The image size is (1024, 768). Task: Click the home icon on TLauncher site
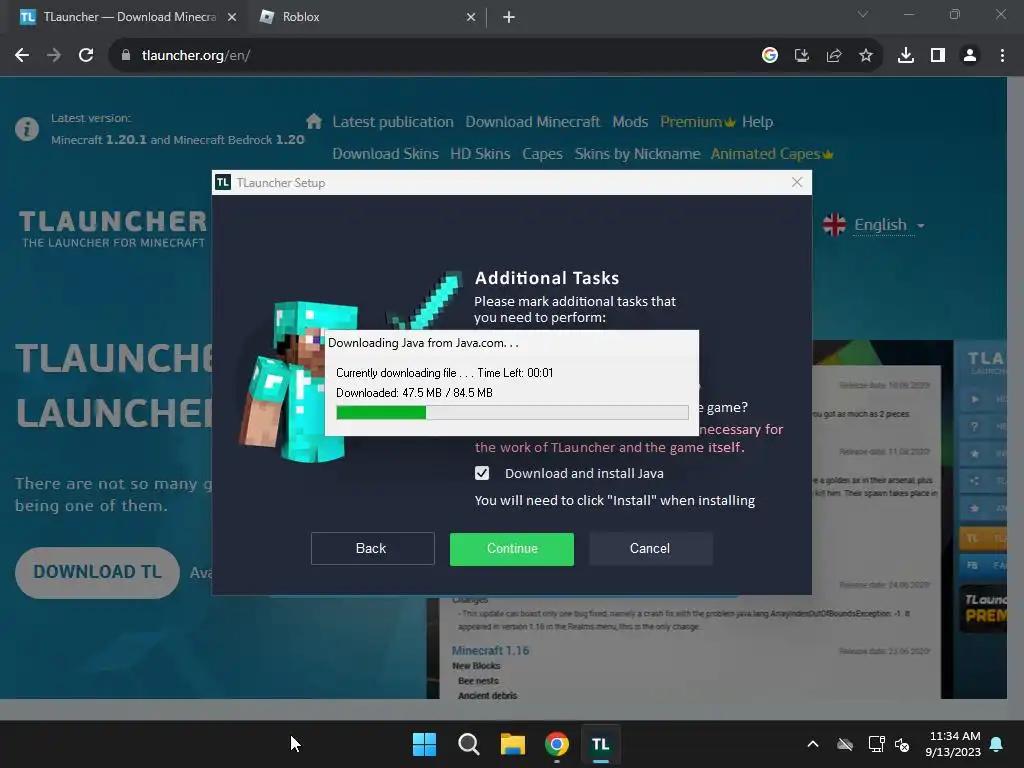(x=314, y=121)
